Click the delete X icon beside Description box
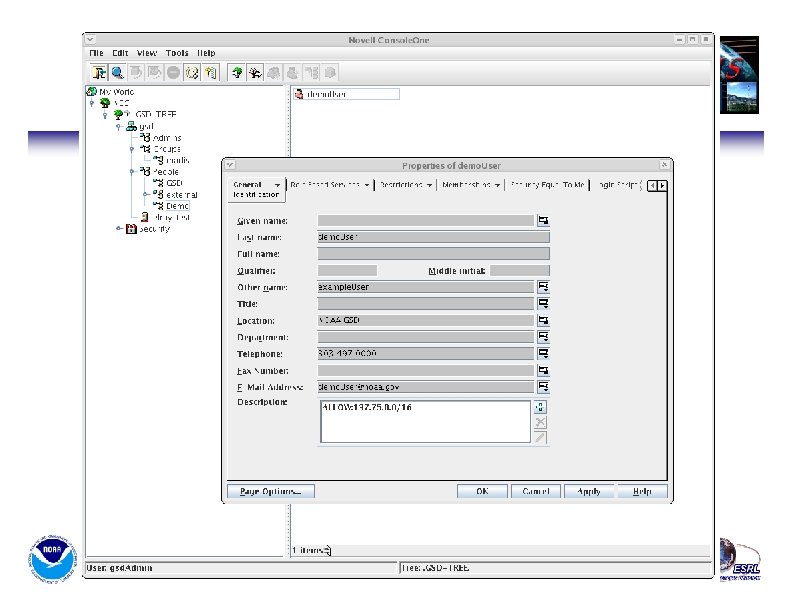The height and width of the screenshot is (612, 792). (540, 422)
